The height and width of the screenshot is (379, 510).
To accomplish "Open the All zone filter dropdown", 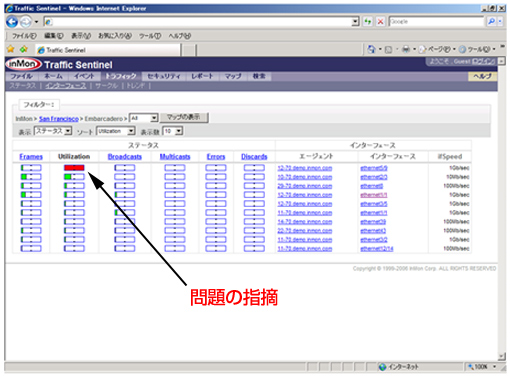I will pos(143,118).
